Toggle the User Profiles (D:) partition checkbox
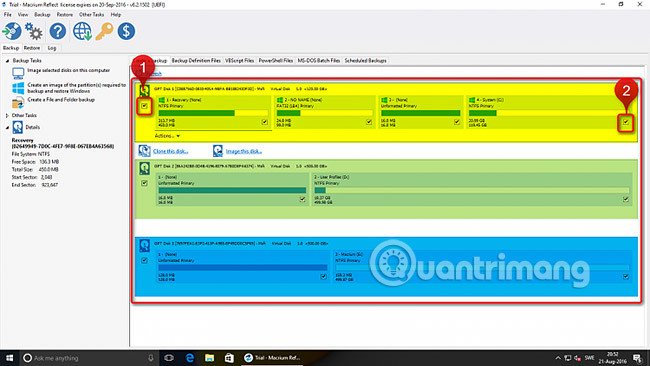The height and width of the screenshot is (366, 650). pos(626,199)
